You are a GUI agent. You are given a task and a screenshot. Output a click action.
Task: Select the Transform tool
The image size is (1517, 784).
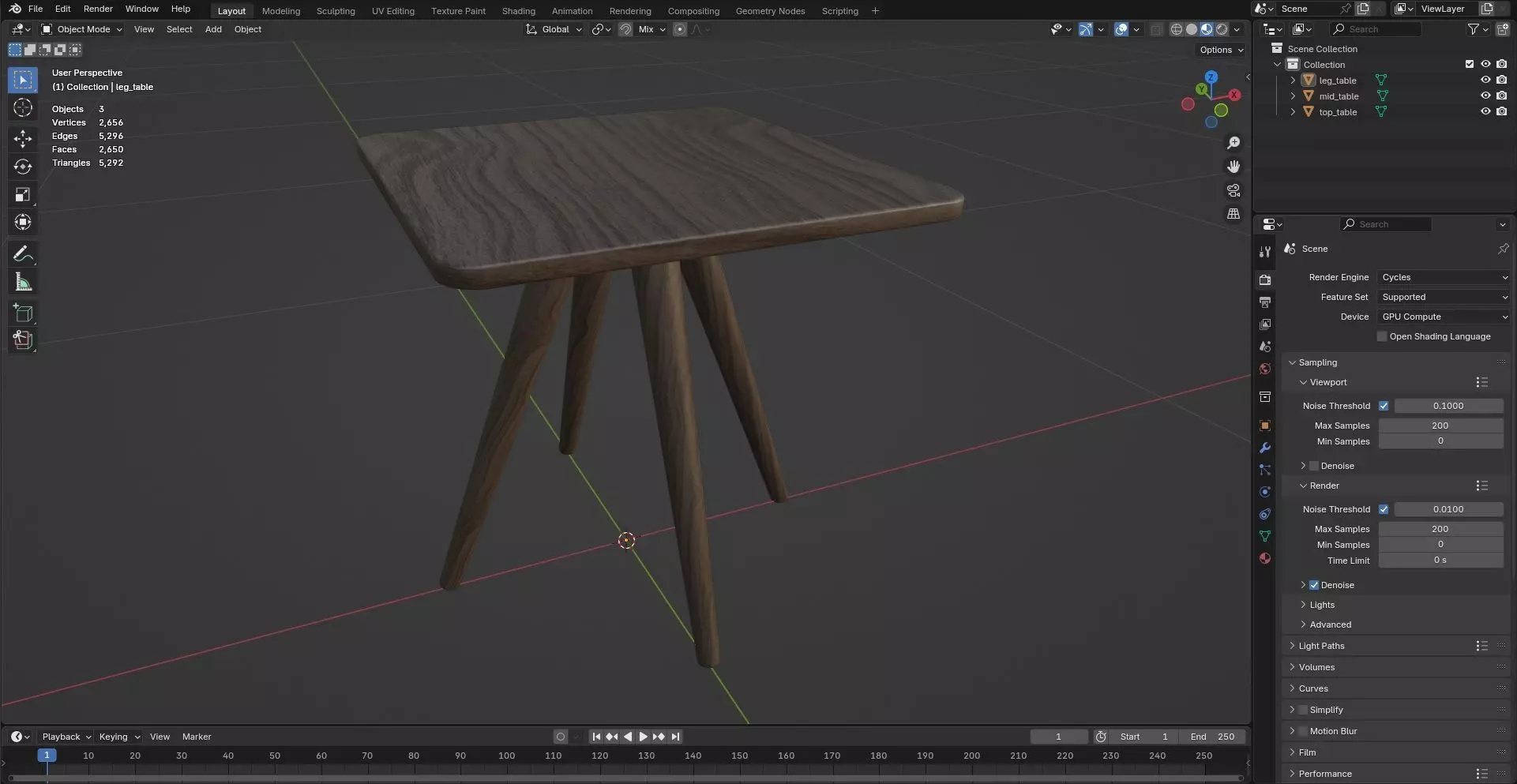click(23, 222)
